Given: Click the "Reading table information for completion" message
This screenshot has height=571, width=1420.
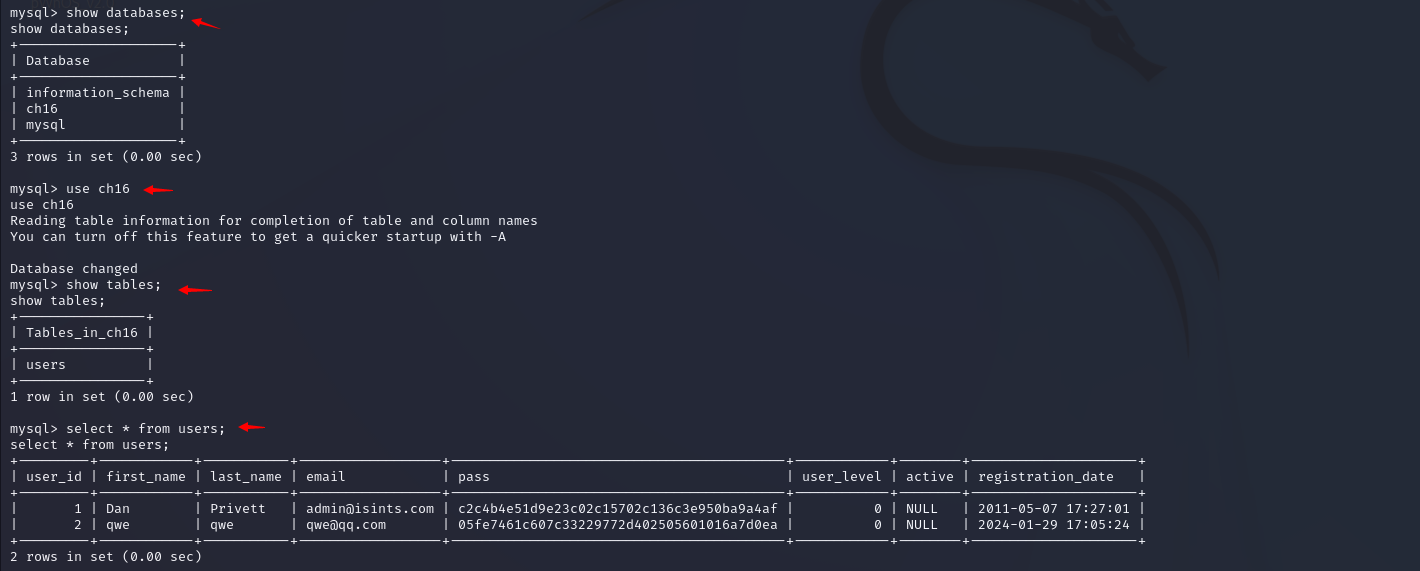Looking at the screenshot, I should (274, 220).
